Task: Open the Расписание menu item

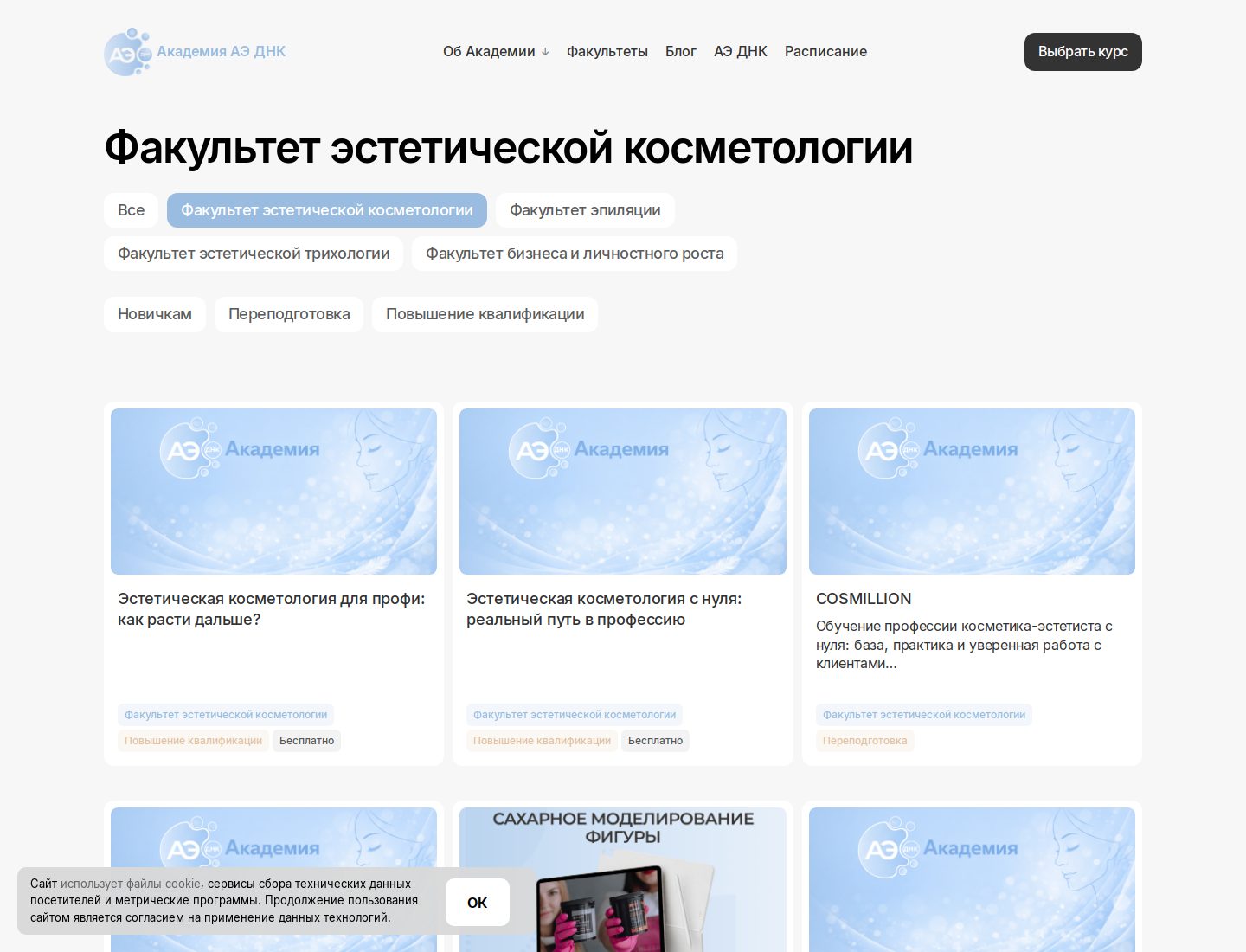Action: pyautogui.click(x=825, y=51)
